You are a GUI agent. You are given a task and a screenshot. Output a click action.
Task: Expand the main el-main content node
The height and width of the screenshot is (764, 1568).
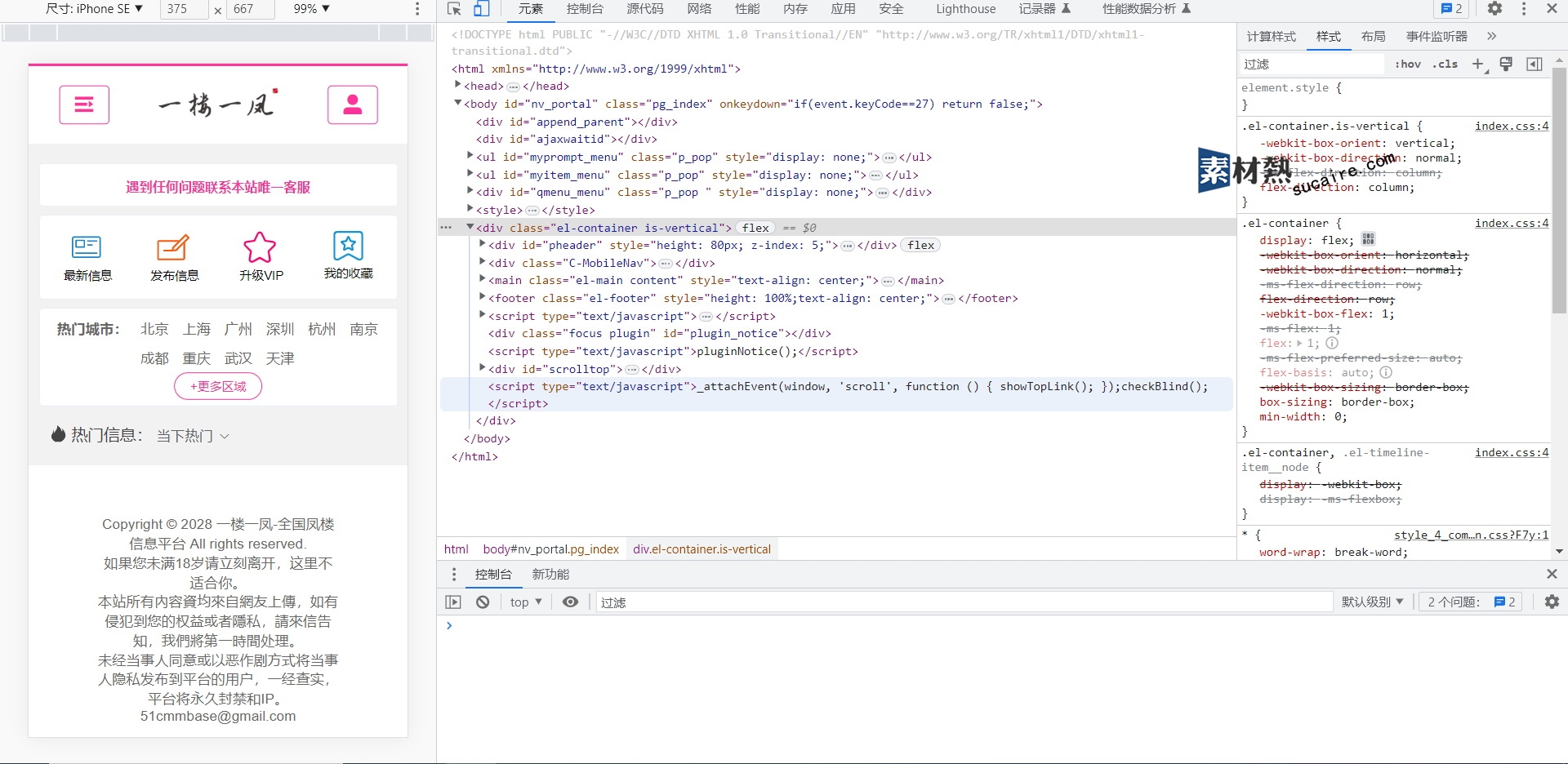(482, 278)
